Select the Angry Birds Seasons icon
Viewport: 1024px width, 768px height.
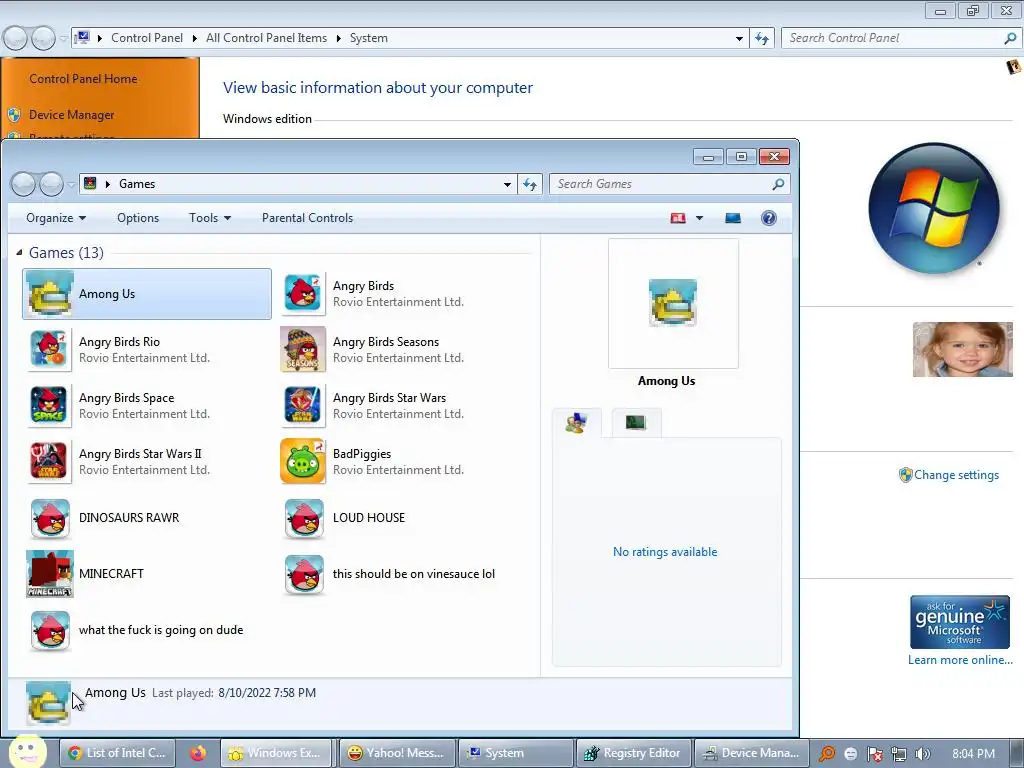(x=303, y=349)
